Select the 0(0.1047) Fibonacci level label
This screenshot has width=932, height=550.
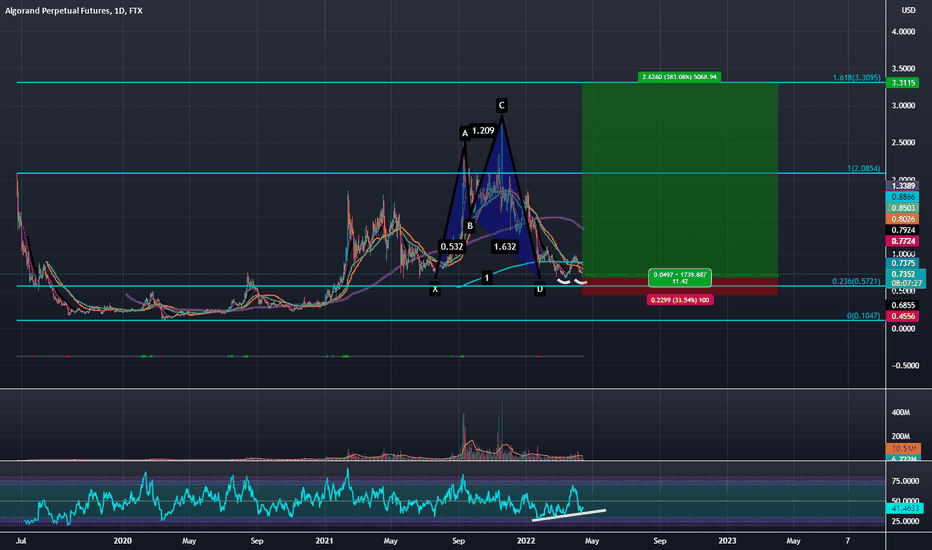[864, 316]
